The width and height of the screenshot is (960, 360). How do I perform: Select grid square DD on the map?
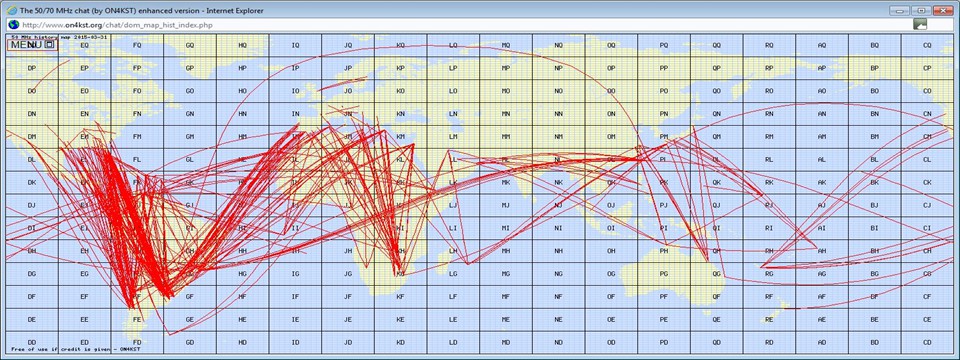pos(32,342)
